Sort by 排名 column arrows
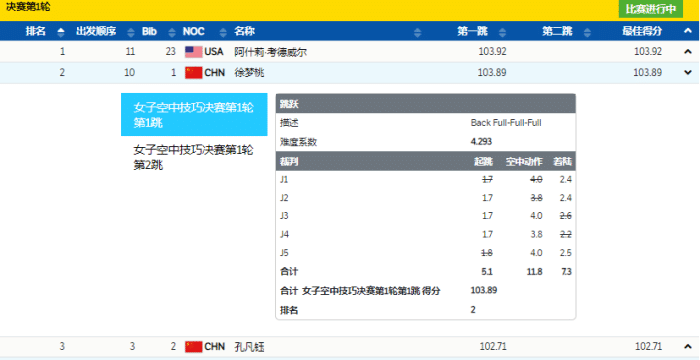Screen dimensions: 700x360 tap(61, 32)
